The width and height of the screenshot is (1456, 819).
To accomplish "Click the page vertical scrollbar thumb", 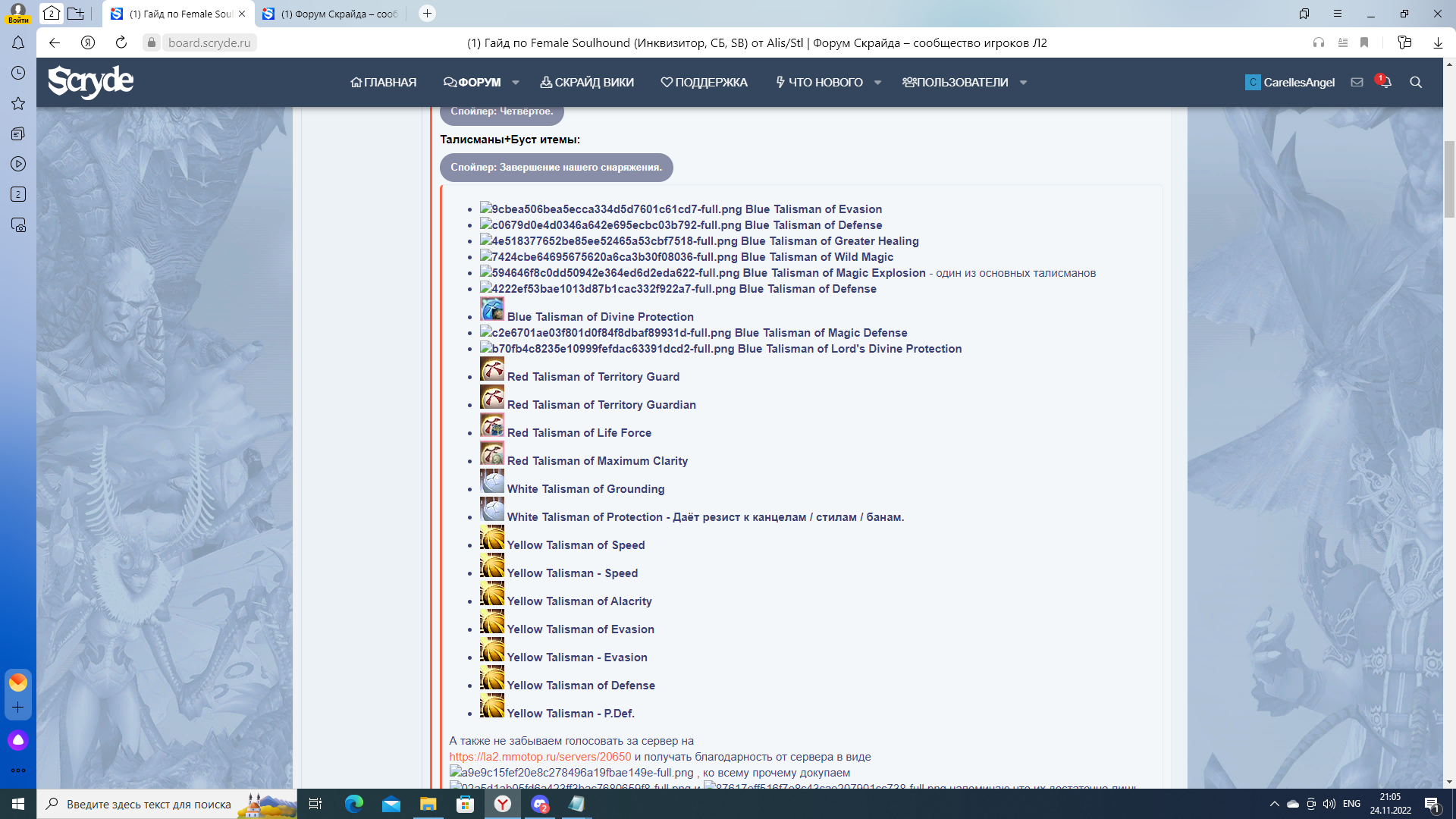I will 1449,178.
